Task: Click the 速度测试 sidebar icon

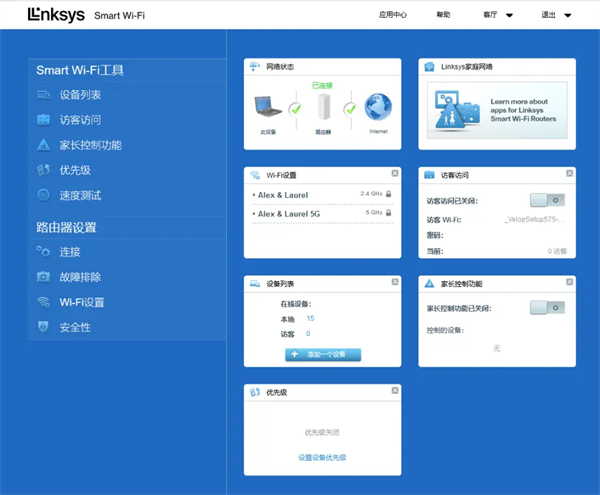Action: [x=43, y=195]
